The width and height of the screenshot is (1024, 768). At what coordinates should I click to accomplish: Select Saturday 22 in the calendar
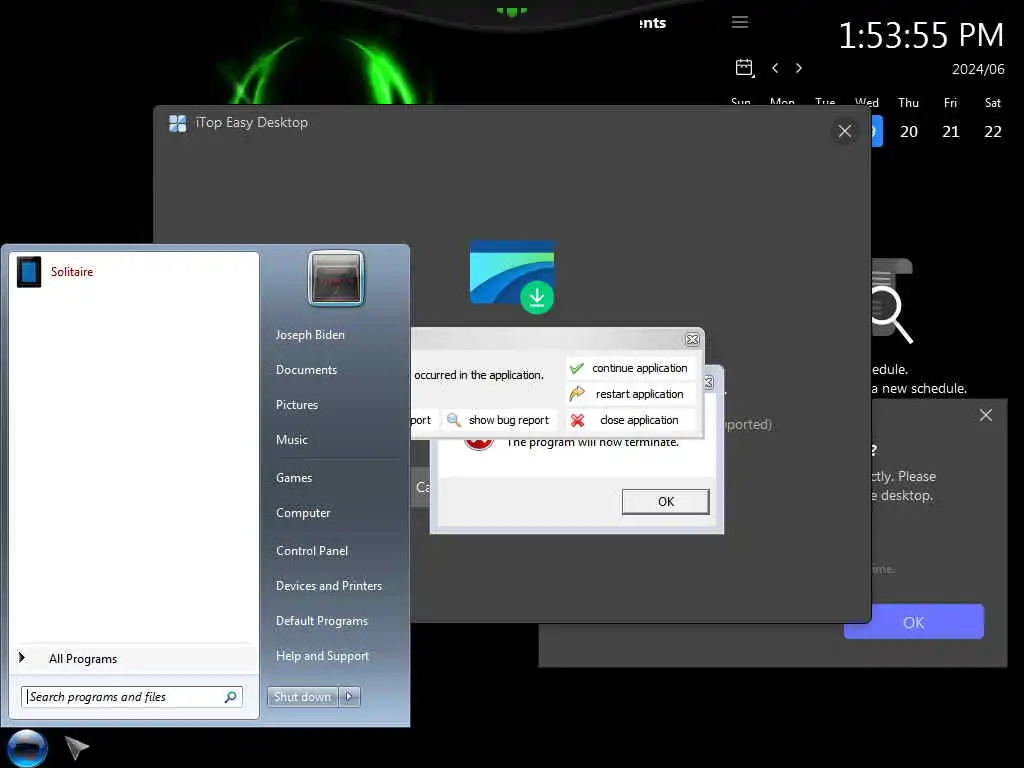point(993,132)
